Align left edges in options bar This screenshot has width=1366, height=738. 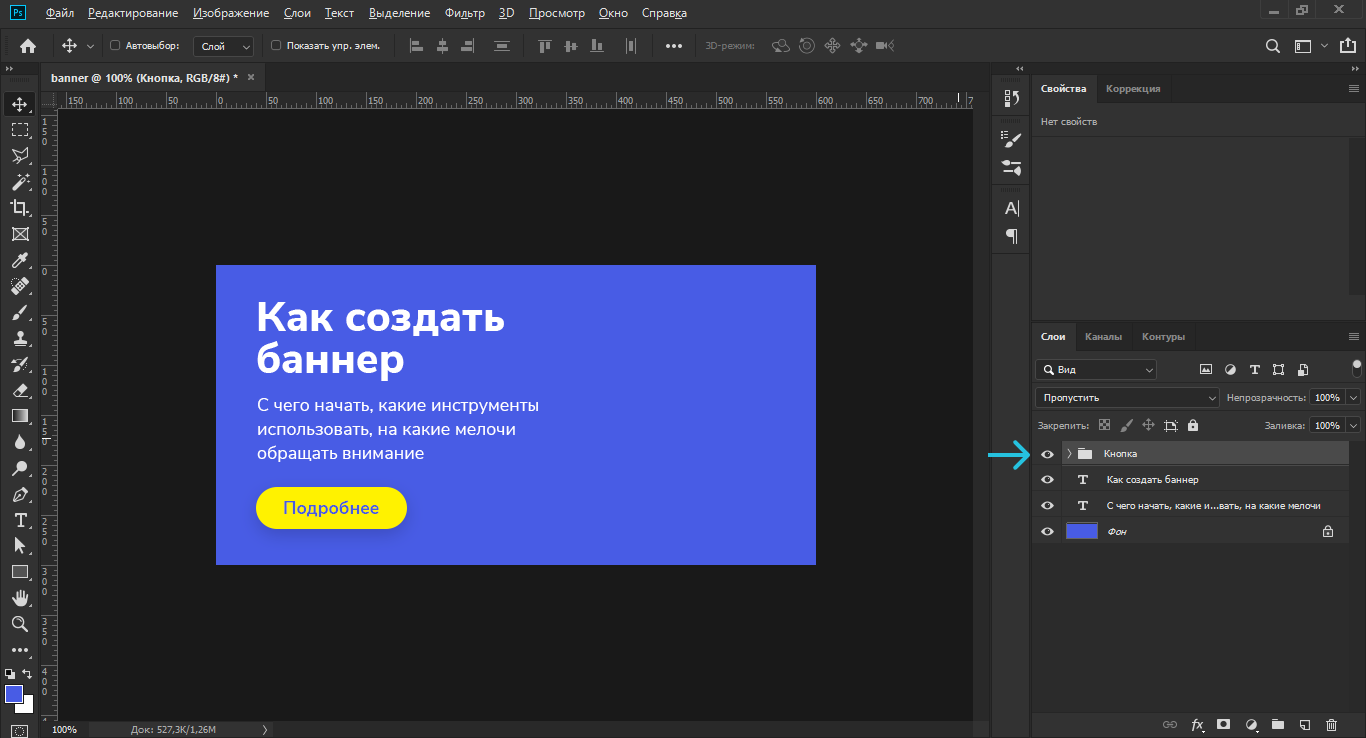point(417,46)
